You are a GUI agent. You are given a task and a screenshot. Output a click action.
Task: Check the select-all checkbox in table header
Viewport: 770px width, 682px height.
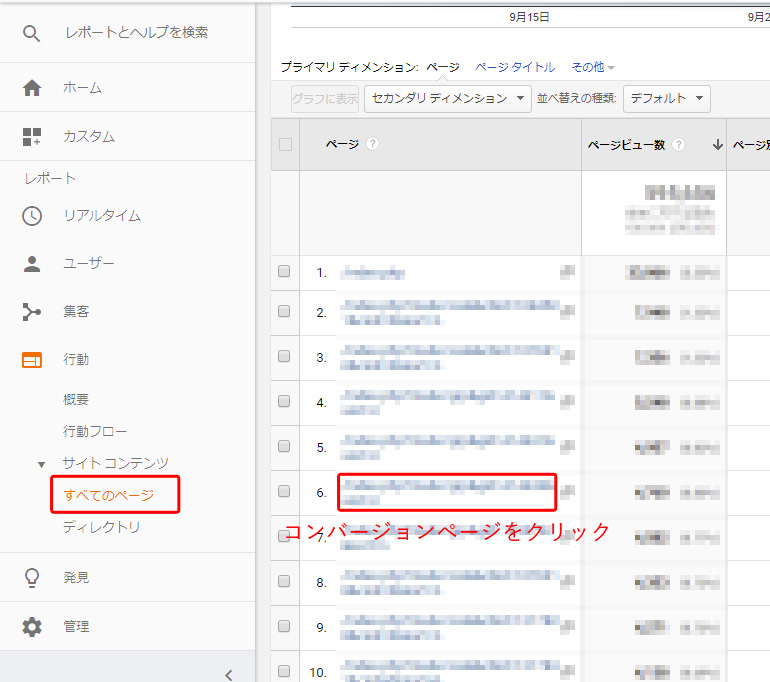click(285, 144)
